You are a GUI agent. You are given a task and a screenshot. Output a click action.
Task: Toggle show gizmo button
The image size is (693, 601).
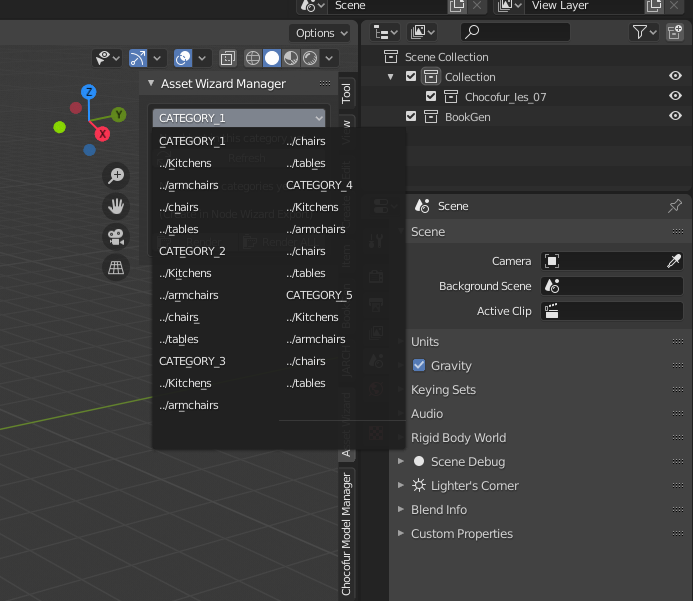tap(138, 58)
